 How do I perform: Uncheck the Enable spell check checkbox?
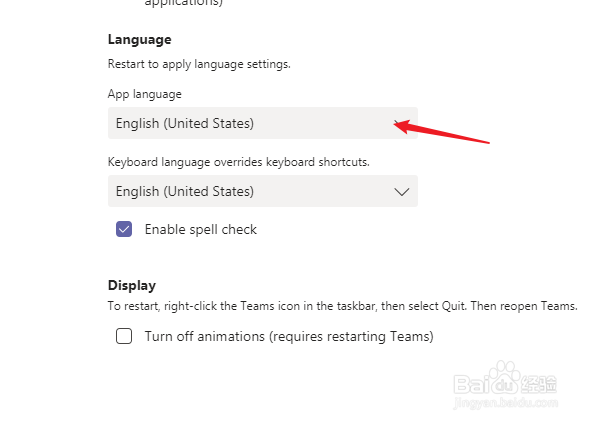tap(124, 229)
